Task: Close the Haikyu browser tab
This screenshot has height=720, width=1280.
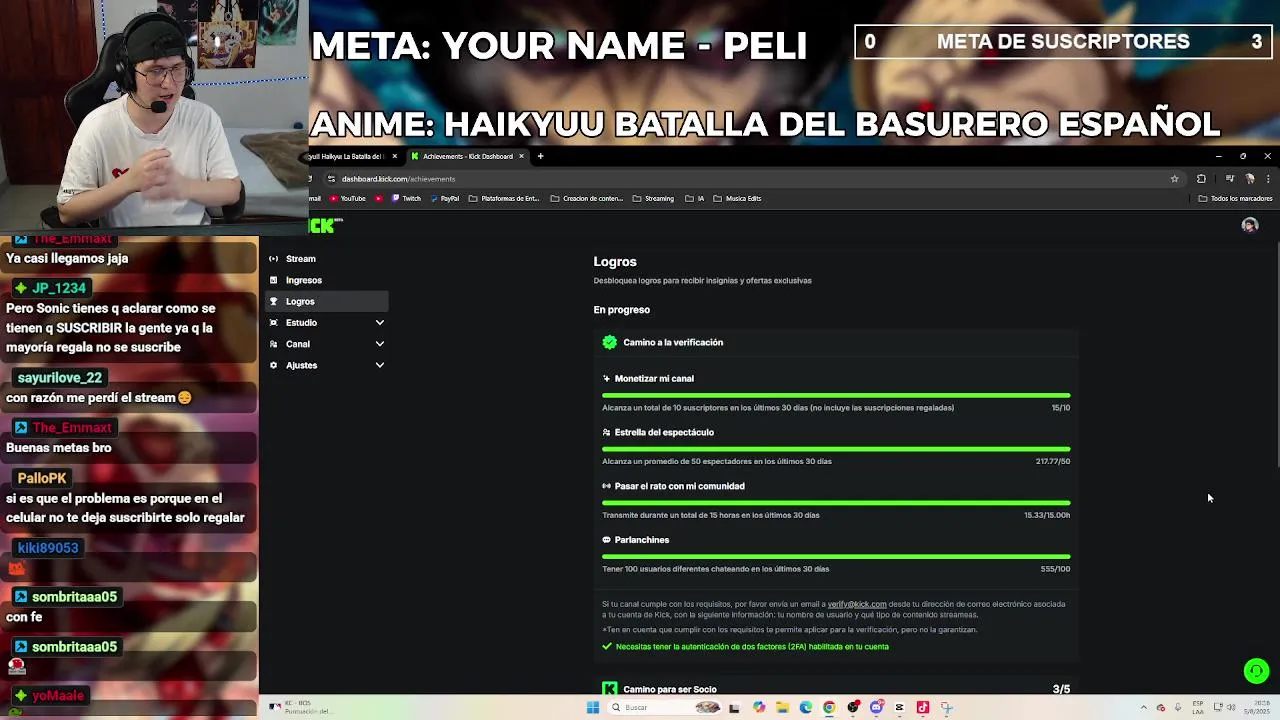Action: coord(394,156)
